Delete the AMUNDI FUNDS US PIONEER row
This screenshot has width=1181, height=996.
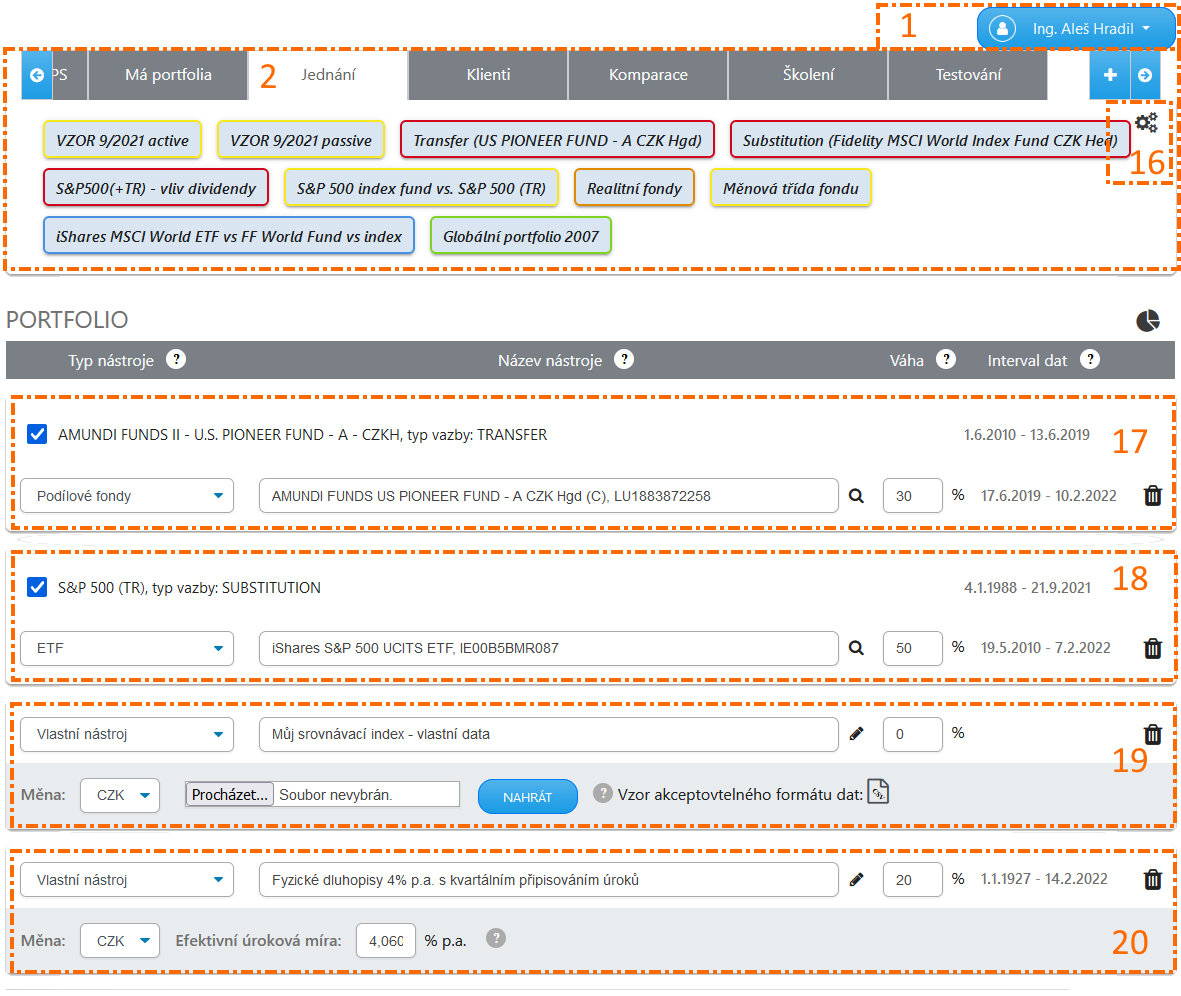tap(1152, 496)
